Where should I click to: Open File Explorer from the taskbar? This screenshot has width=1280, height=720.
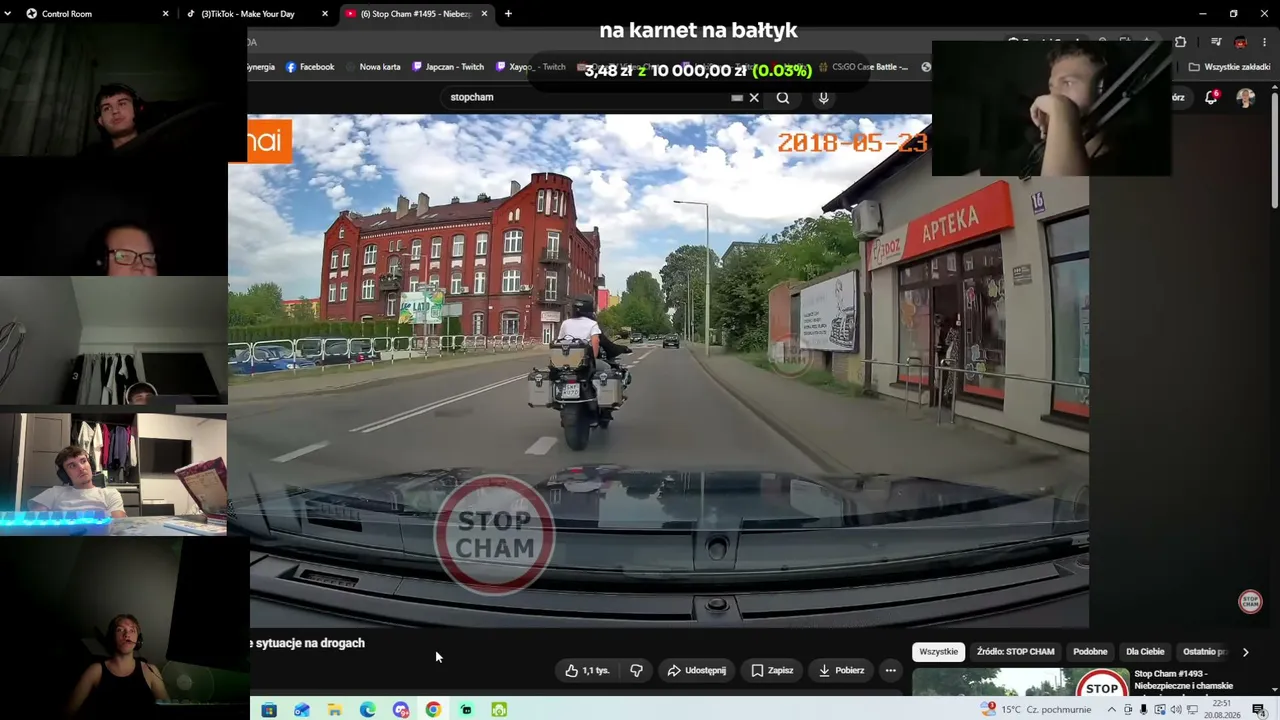point(335,710)
